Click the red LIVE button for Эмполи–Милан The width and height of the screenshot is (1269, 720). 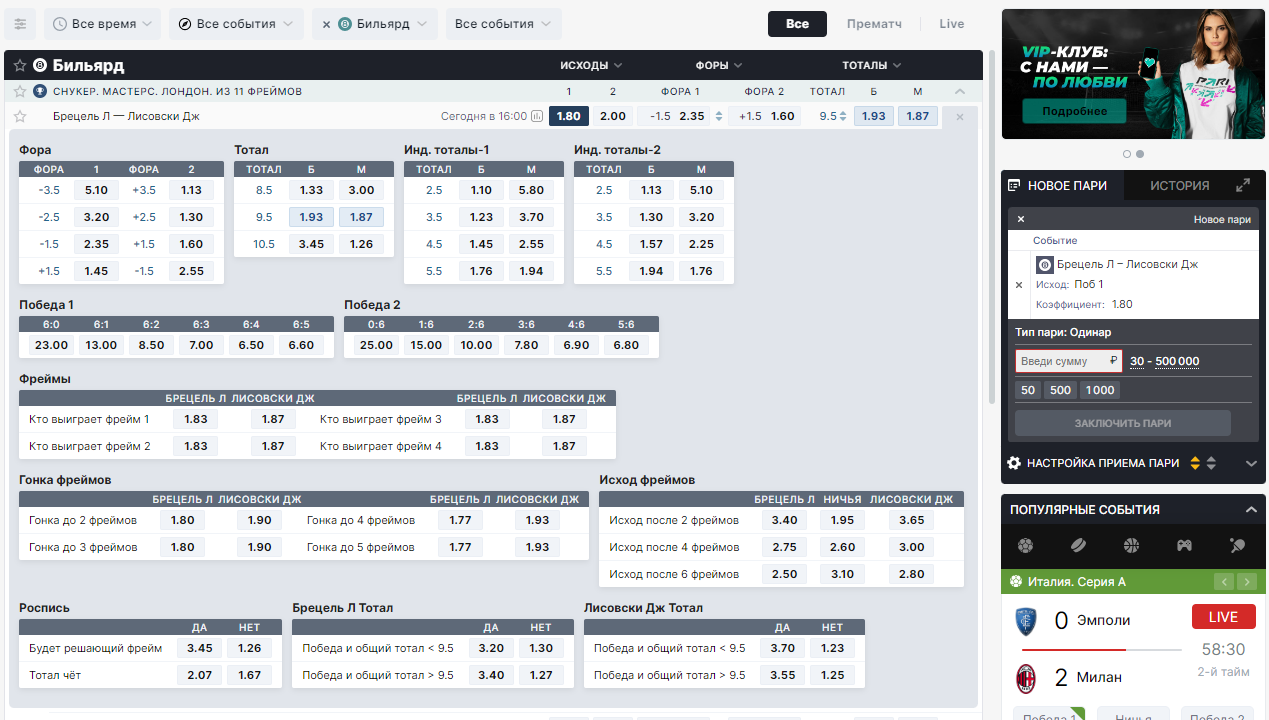coord(1223,617)
